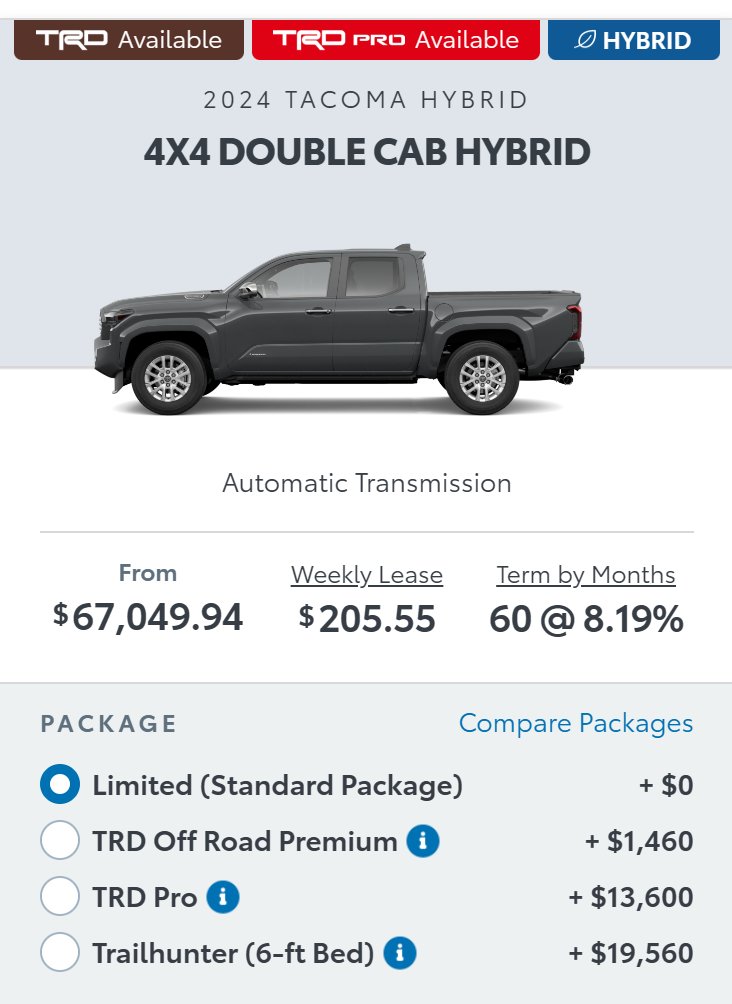732x1004 pixels.
Task: Click the HYBRID blue badge
Action: click(x=634, y=40)
